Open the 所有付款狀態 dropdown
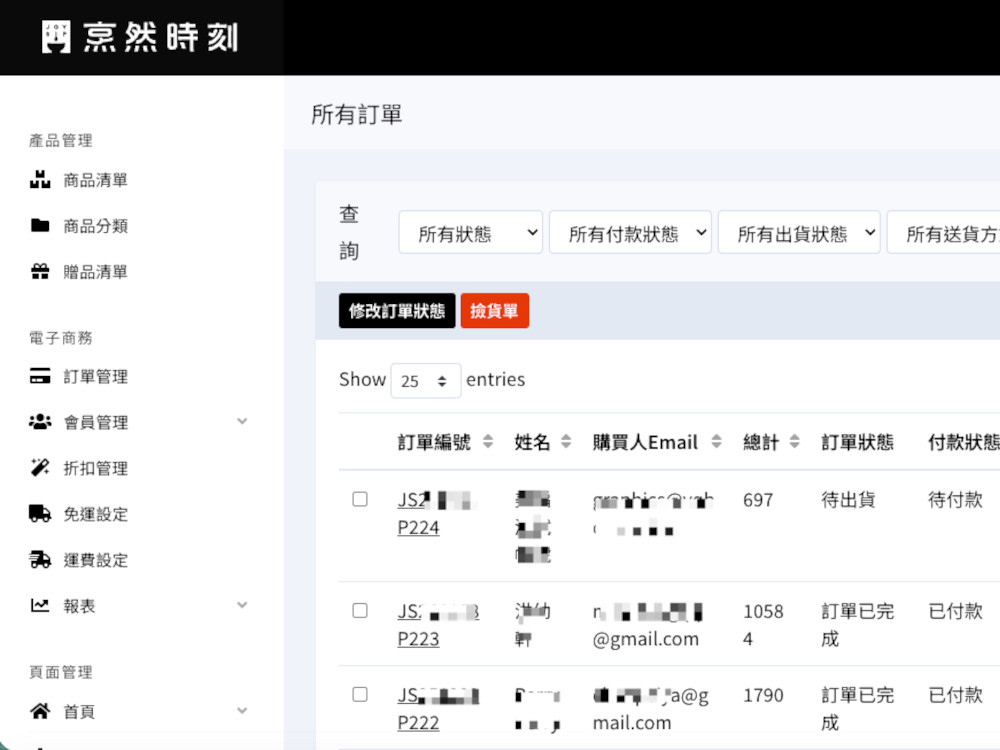The image size is (1000, 750). tap(630, 233)
